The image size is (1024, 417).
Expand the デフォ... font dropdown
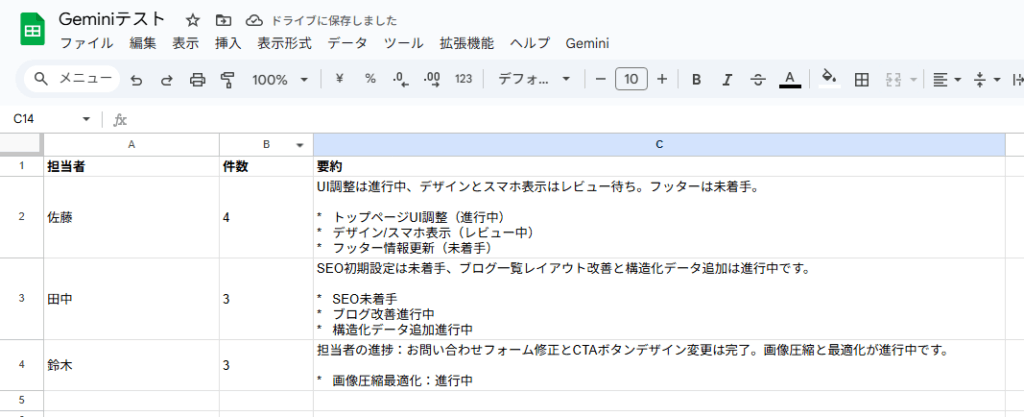(x=534, y=79)
